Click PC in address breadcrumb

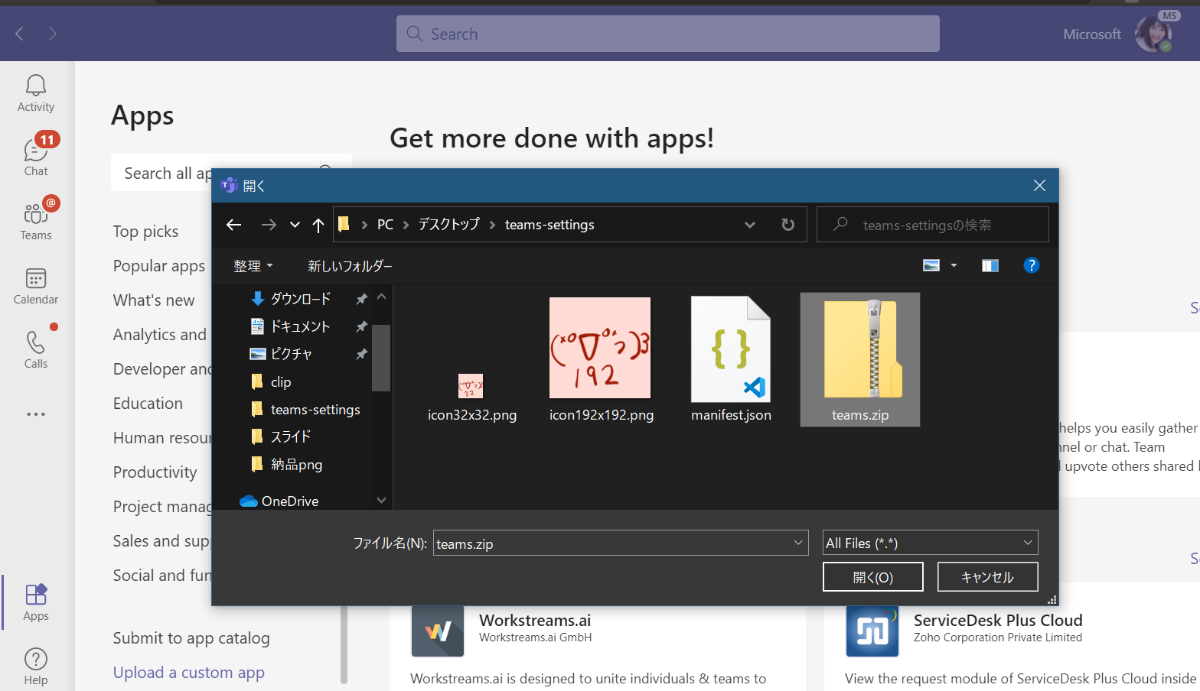[x=385, y=225]
